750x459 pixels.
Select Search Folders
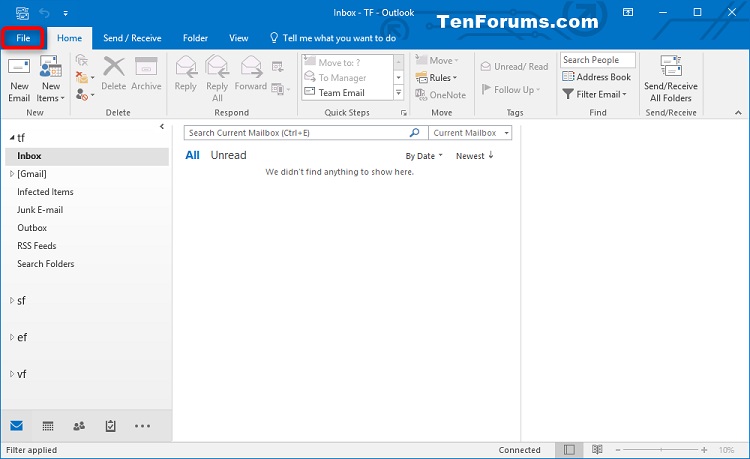(46, 264)
